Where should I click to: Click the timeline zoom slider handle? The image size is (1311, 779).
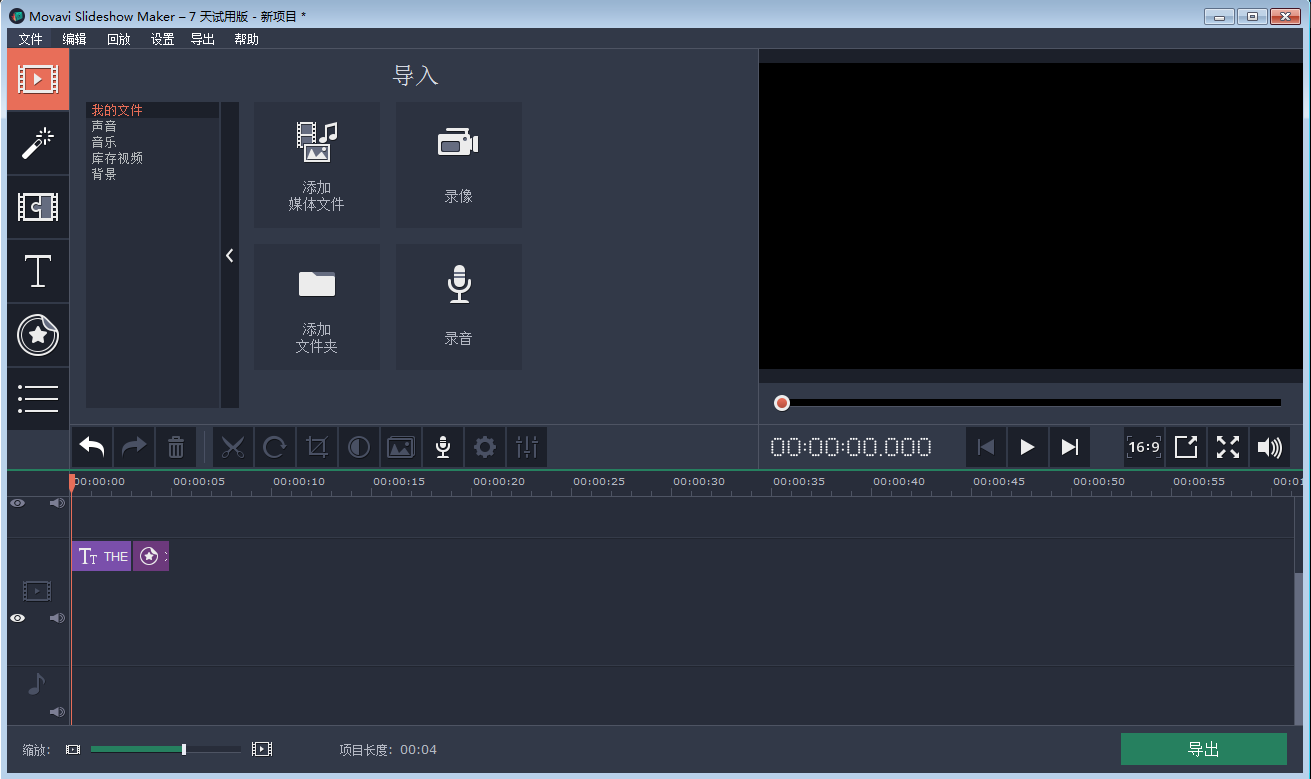184,749
